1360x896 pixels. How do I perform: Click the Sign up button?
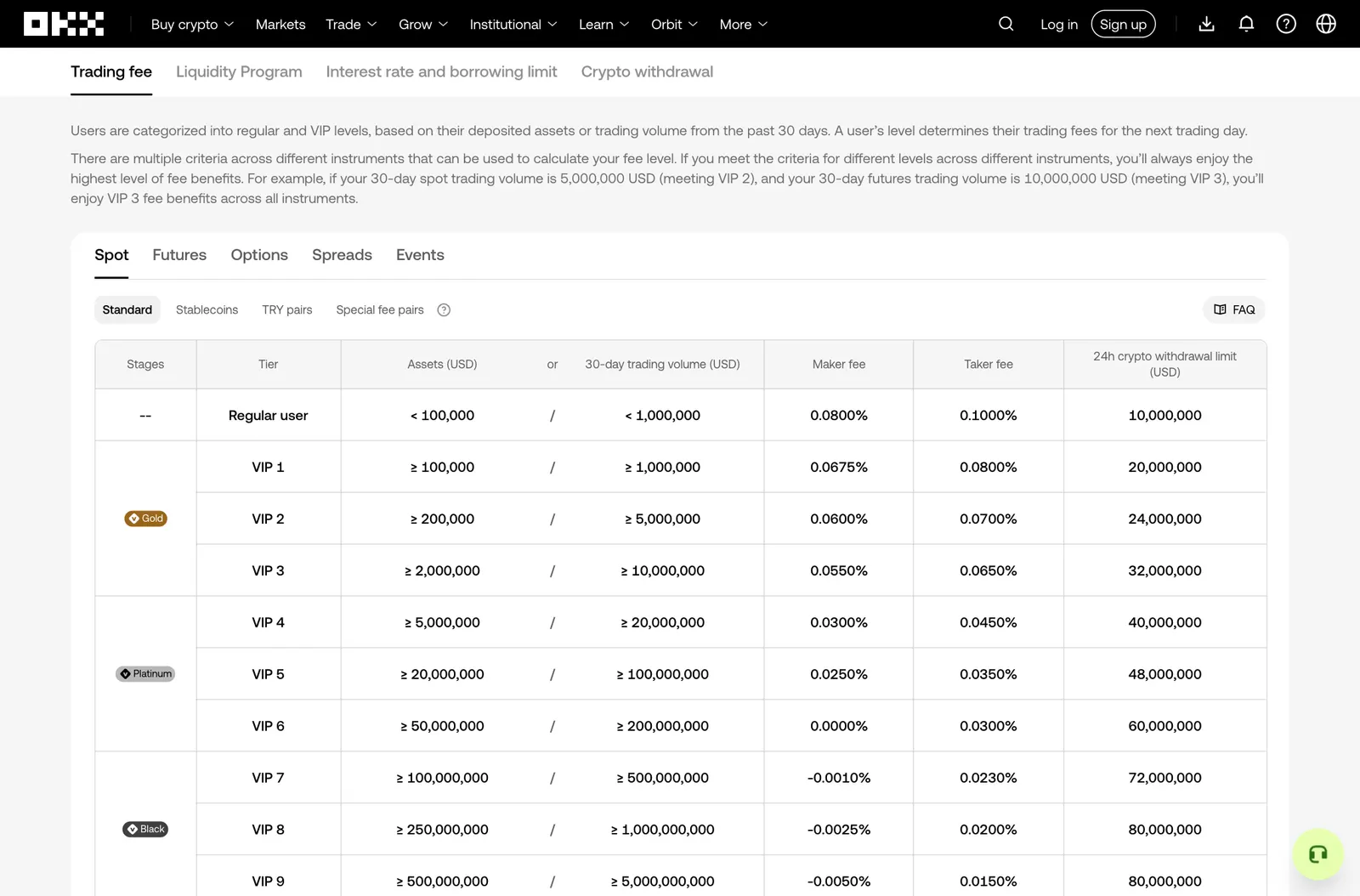pos(1123,25)
